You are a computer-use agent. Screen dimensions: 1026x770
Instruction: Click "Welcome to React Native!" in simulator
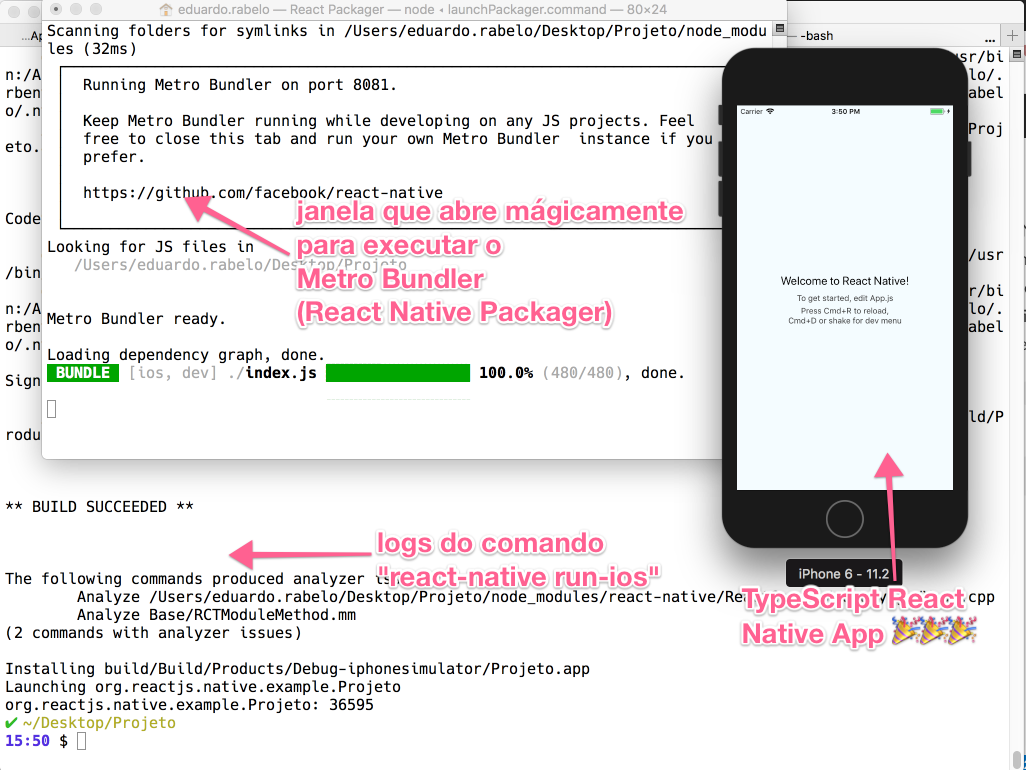click(x=845, y=281)
